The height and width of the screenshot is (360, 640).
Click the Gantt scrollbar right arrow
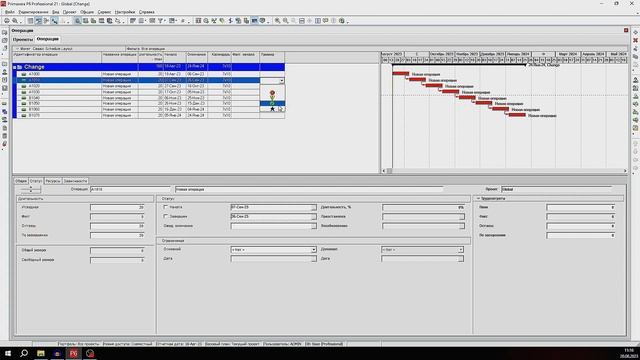click(625, 171)
